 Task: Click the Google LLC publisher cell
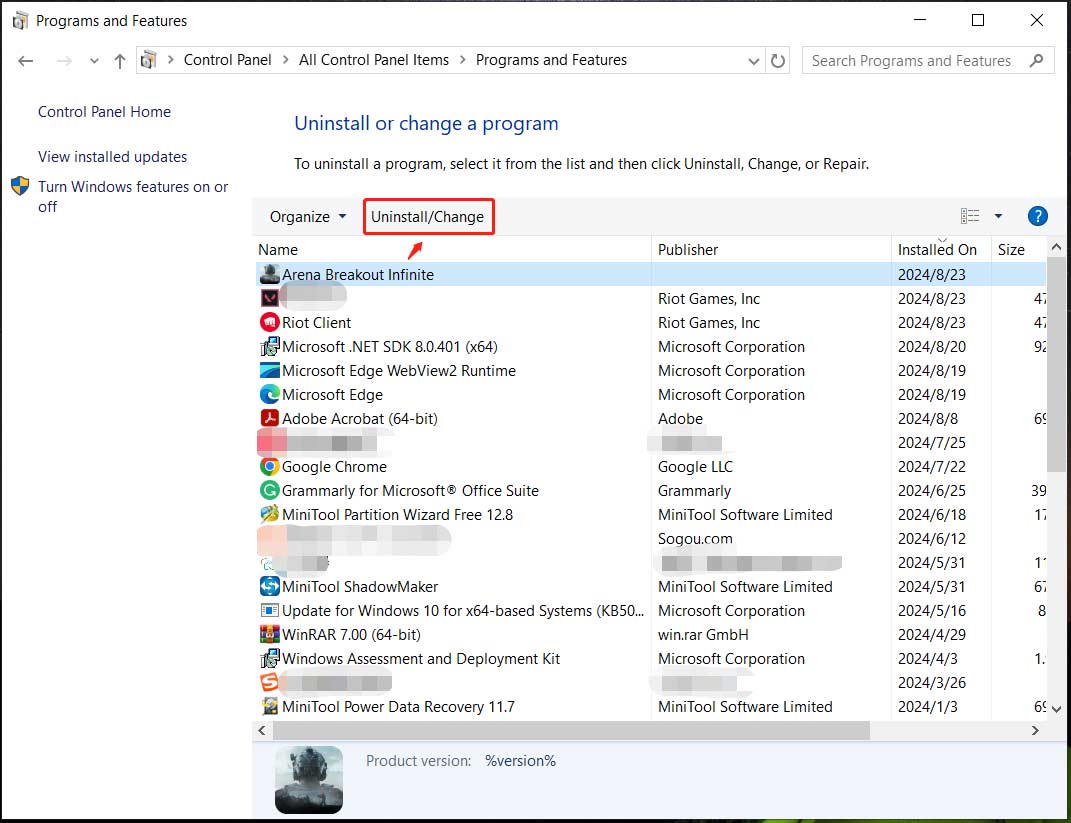pyautogui.click(x=695, y=466)
